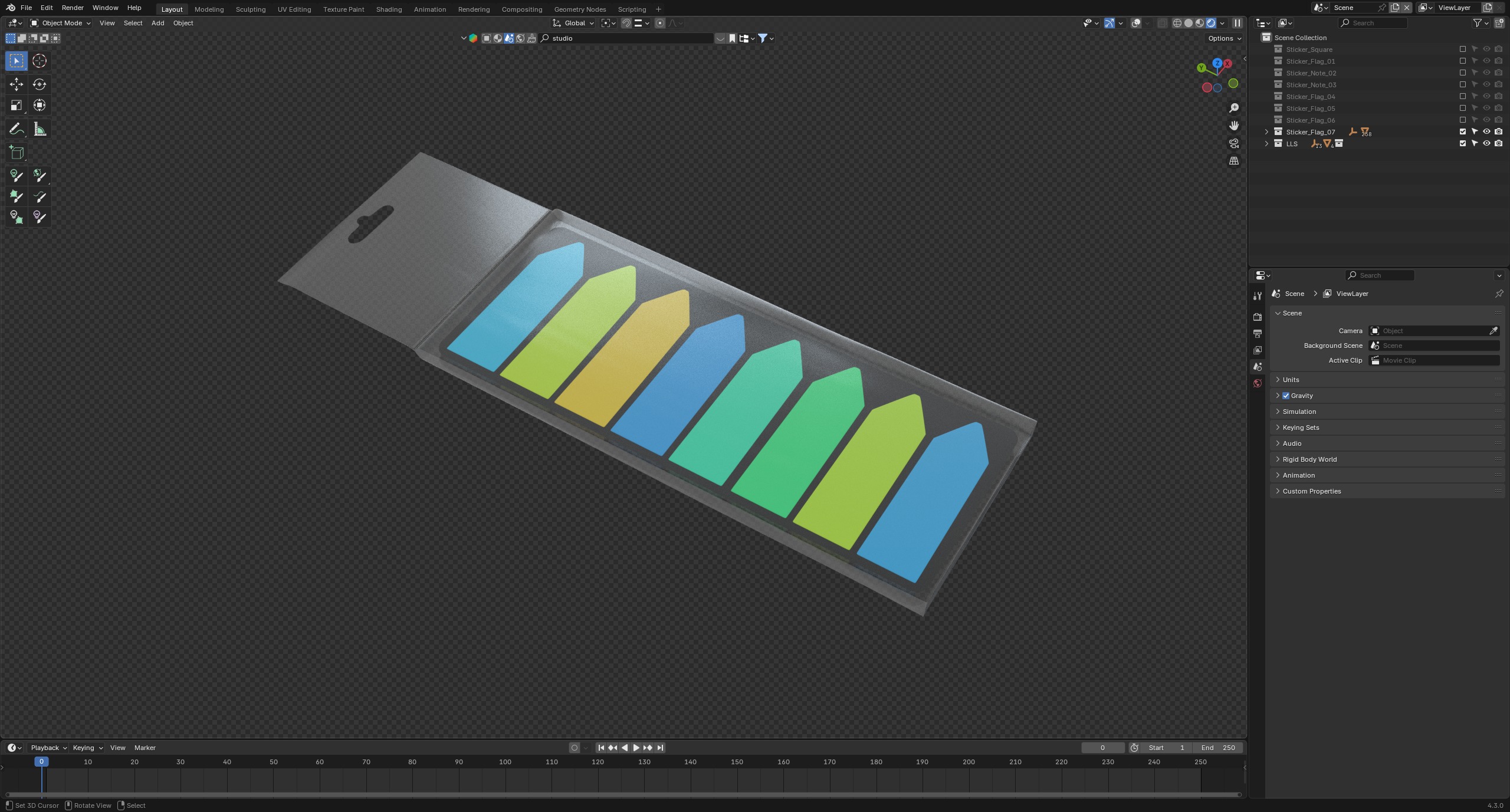Click the pan hand viewport icon
This screenshot has width=1510, height=812.
(x=1233, y=126)
